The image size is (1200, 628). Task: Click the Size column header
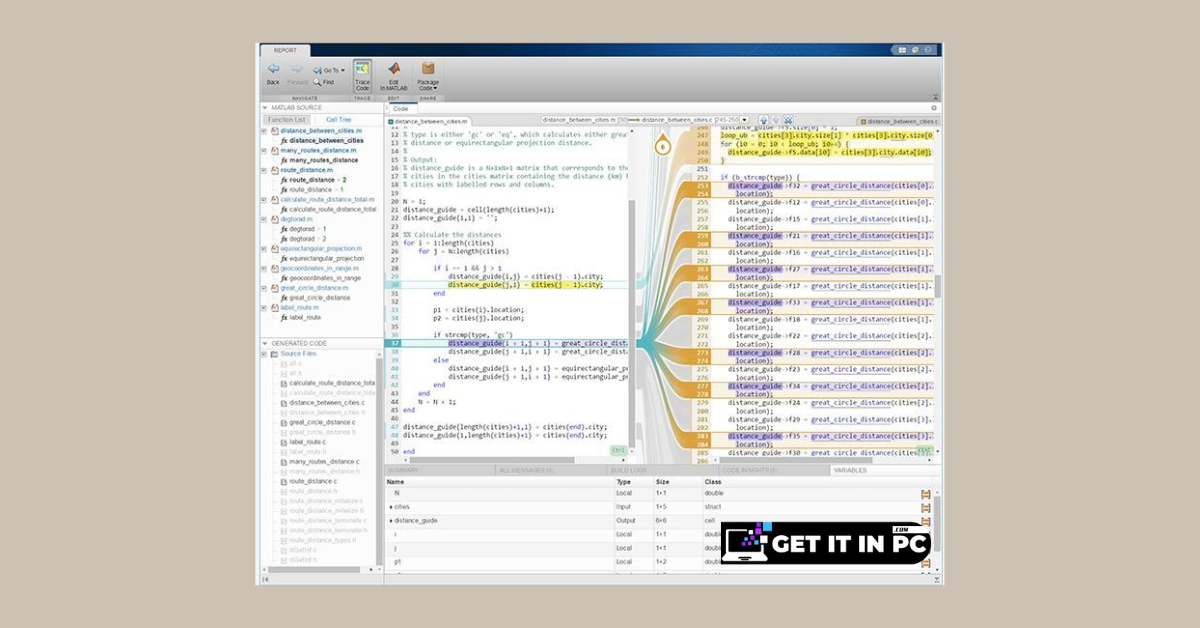coord(663,482)
